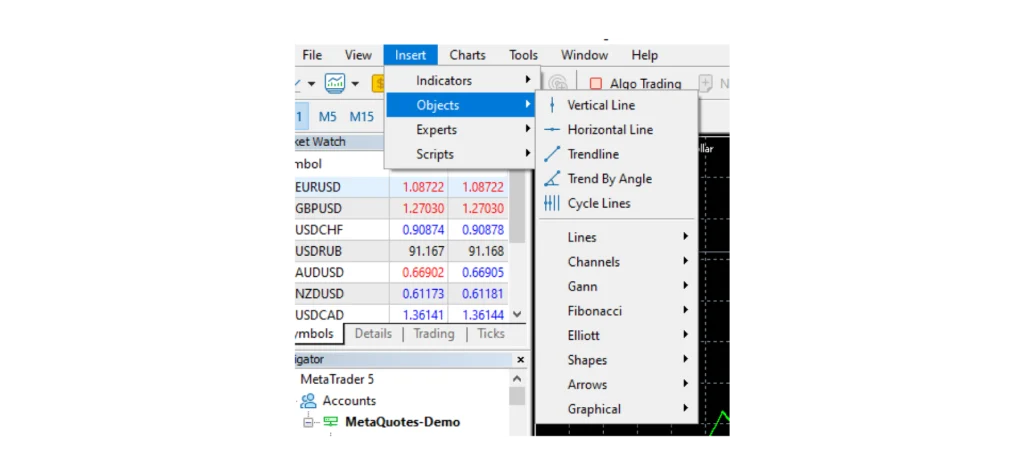Select the EURUSD row in Market Watch

pyautogui.click(x=340, y=187)
